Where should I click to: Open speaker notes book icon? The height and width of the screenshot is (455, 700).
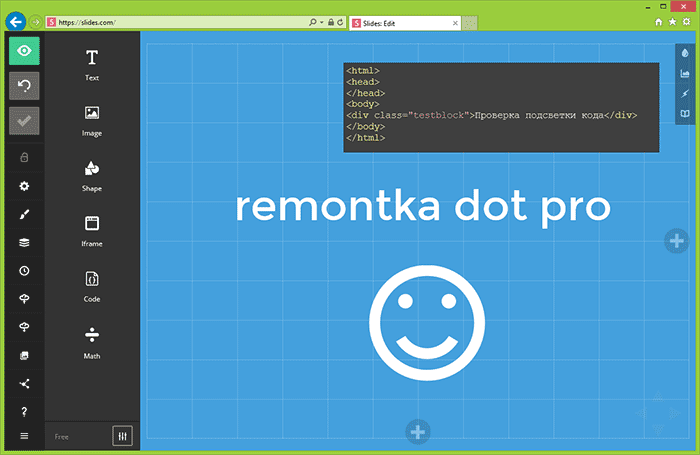click(685, 113)
